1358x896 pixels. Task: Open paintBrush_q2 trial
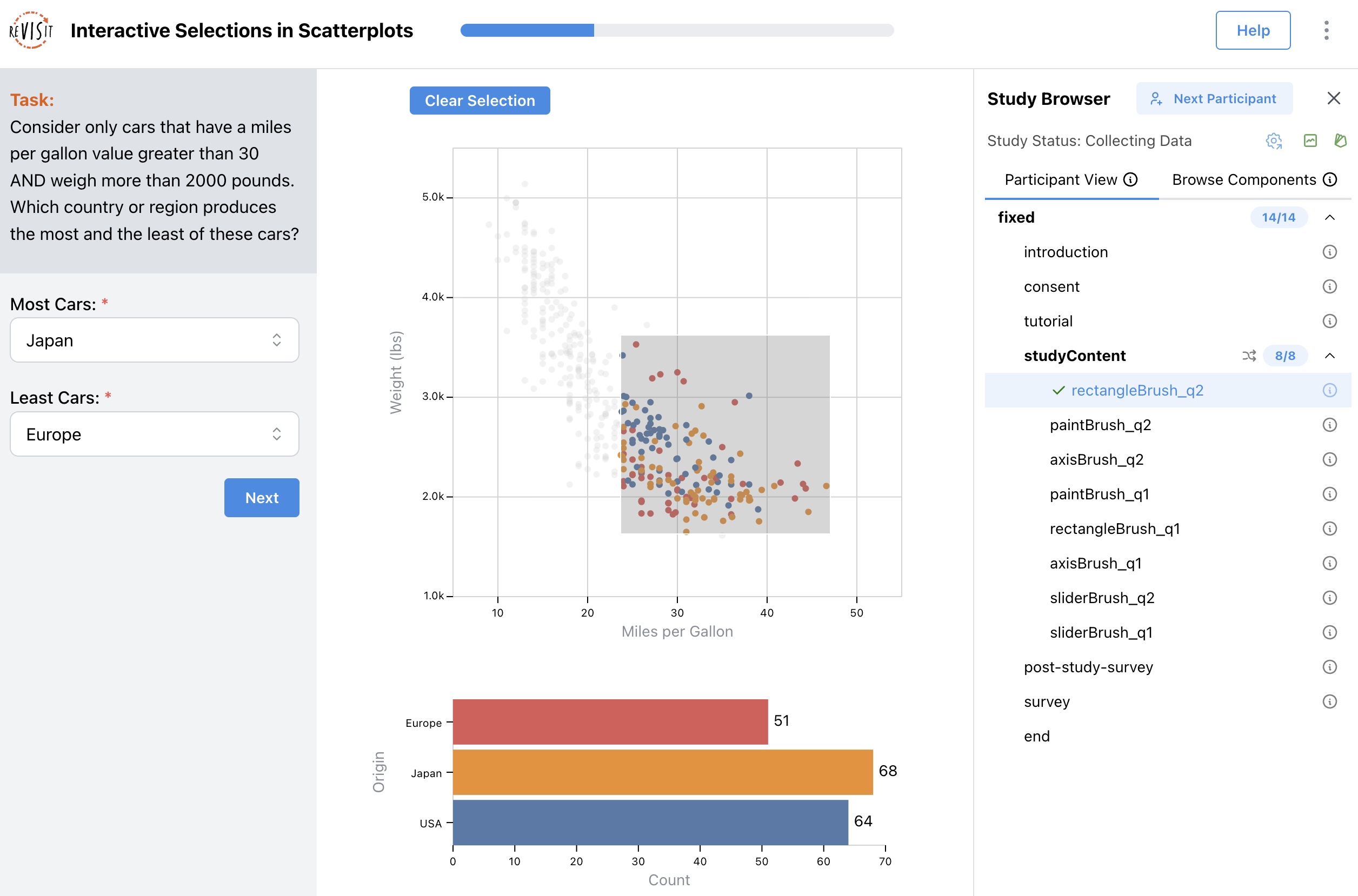tap(1100, 425)
